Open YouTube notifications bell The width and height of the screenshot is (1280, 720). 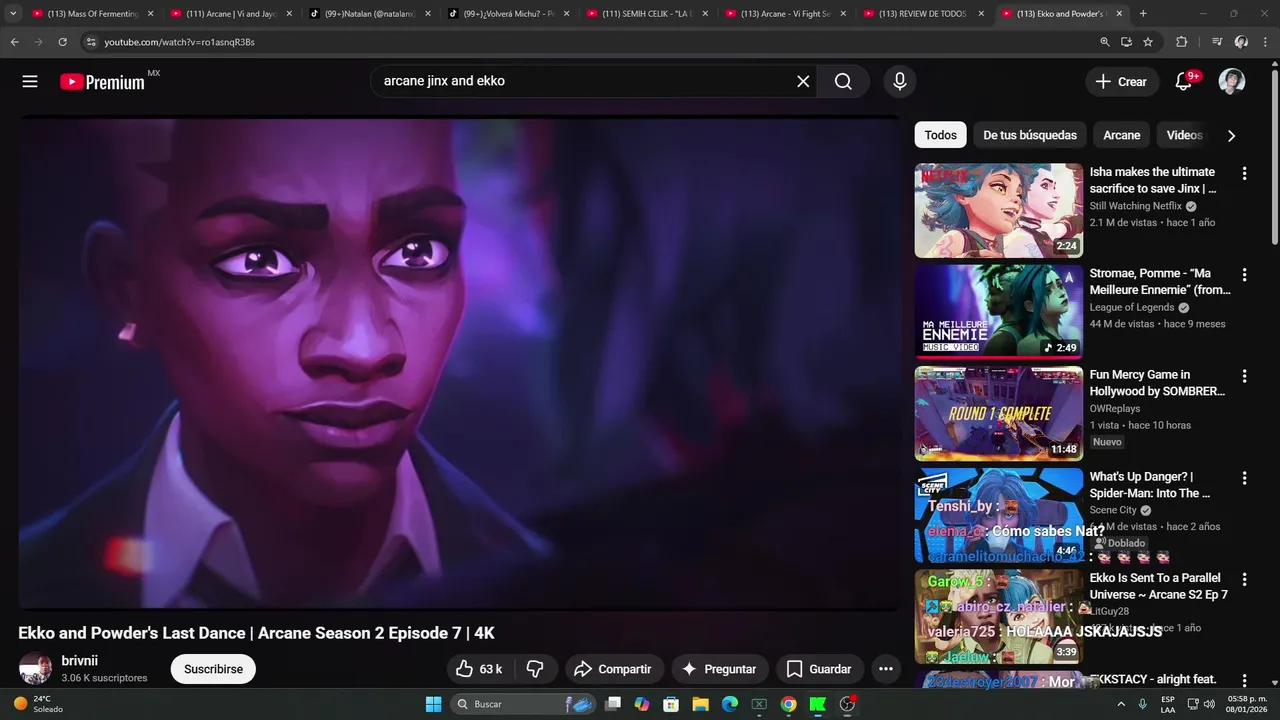(1184, 82)
